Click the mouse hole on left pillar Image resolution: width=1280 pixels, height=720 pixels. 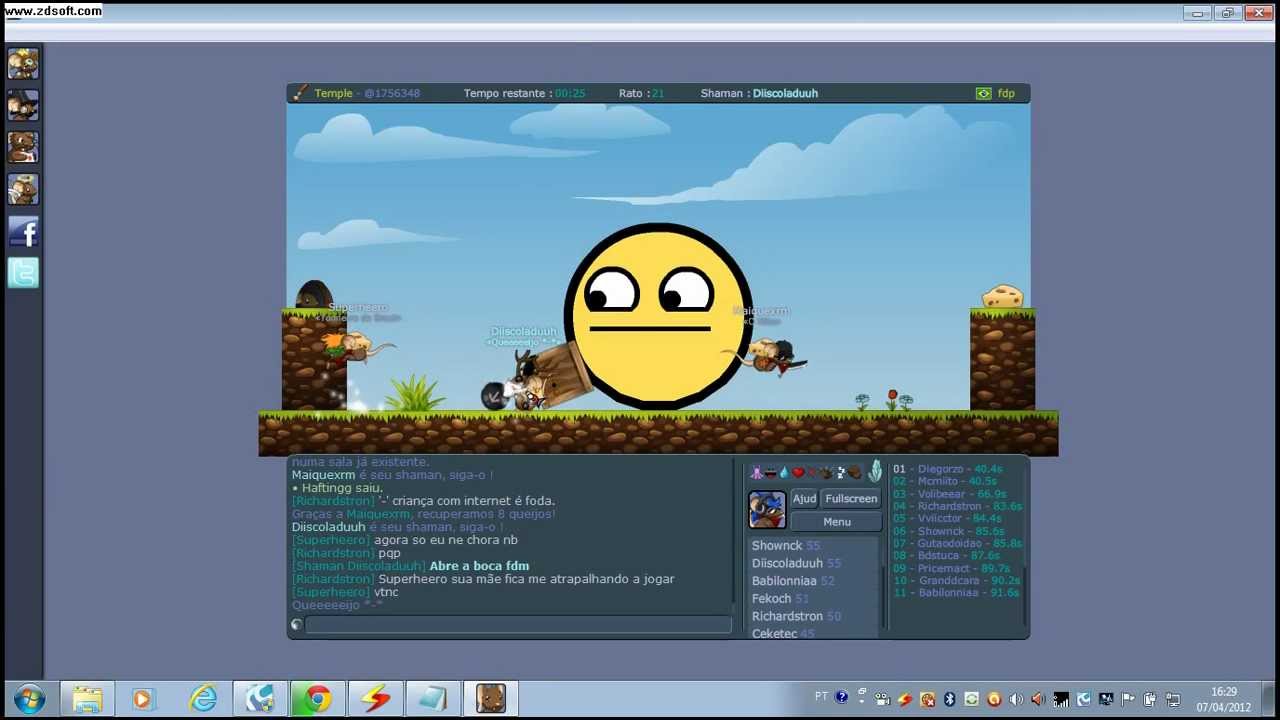(x=314, y=295)
